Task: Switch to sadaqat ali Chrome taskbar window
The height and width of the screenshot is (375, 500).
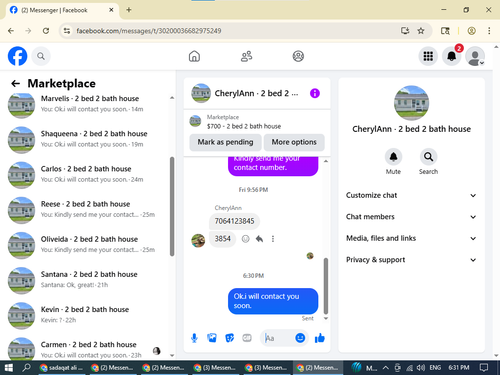Action: [62, 368]
